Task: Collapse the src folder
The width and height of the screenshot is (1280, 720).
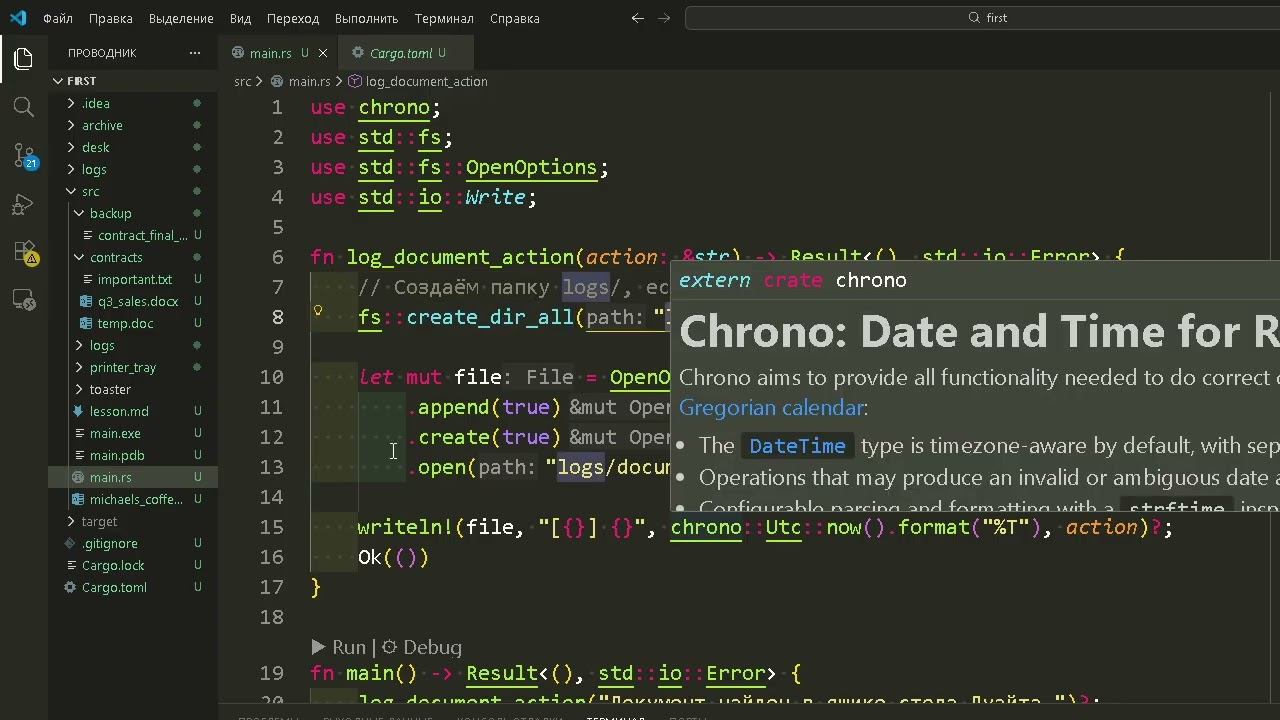Action: (71, 191)
